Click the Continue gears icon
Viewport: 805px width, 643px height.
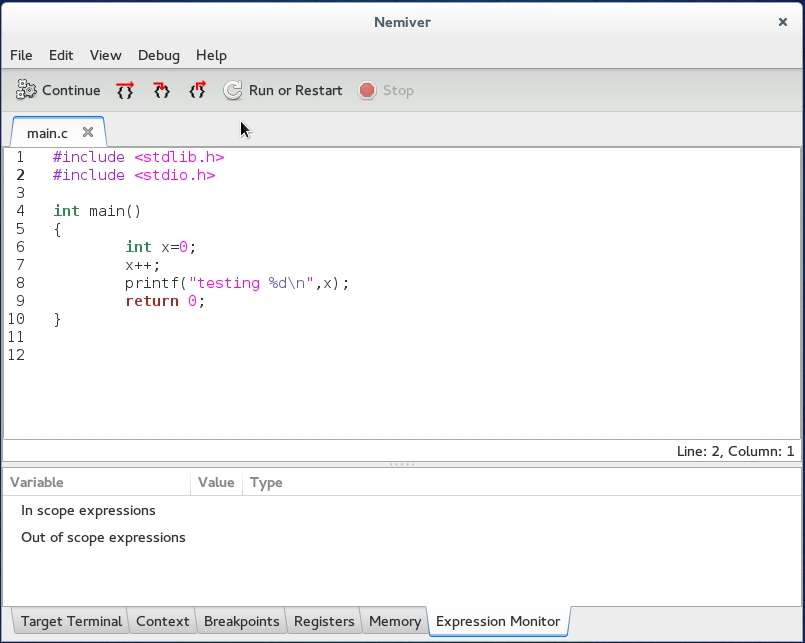26,90
